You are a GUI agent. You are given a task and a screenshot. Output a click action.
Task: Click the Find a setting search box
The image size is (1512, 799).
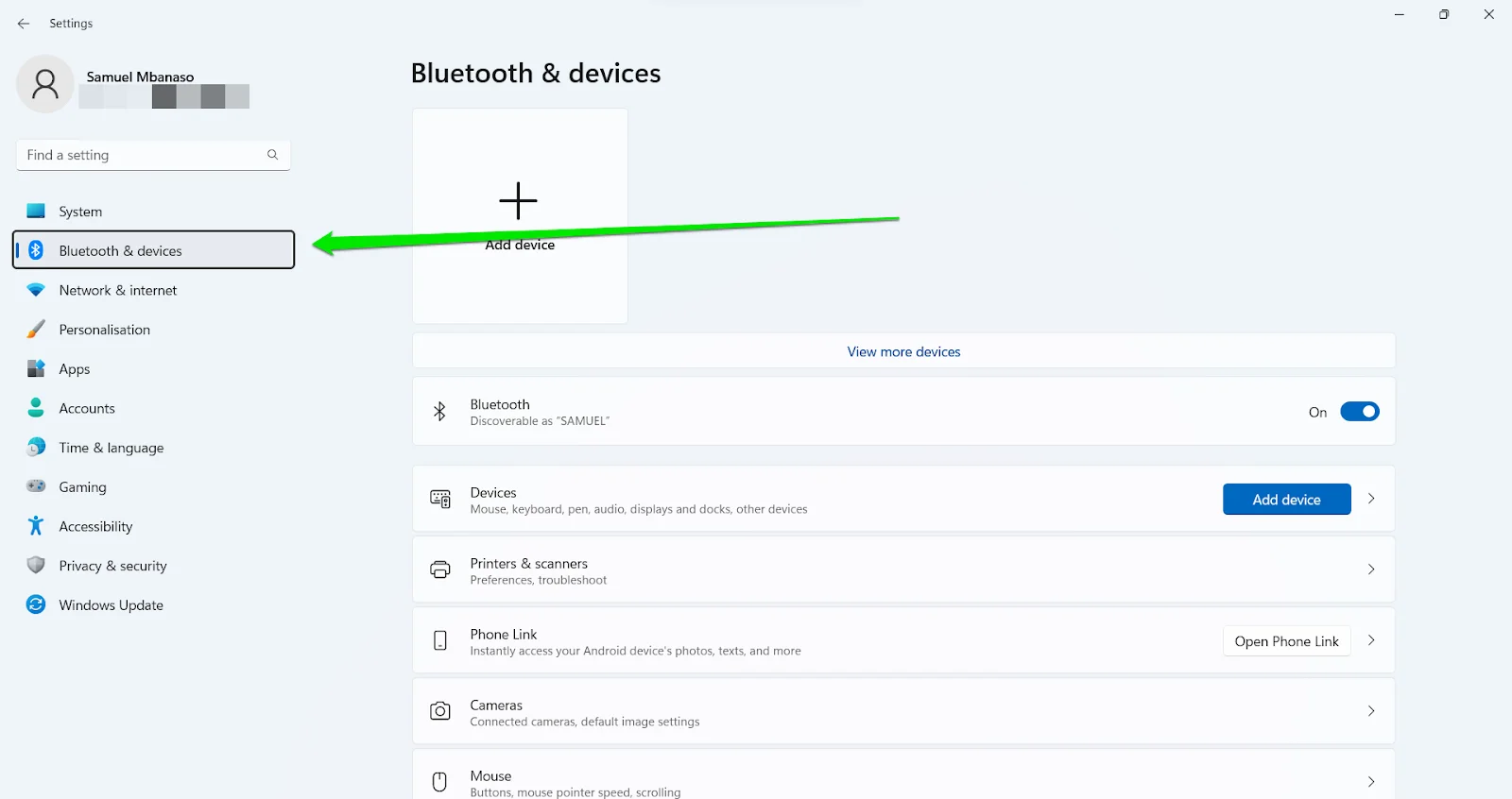pos(153,155)
